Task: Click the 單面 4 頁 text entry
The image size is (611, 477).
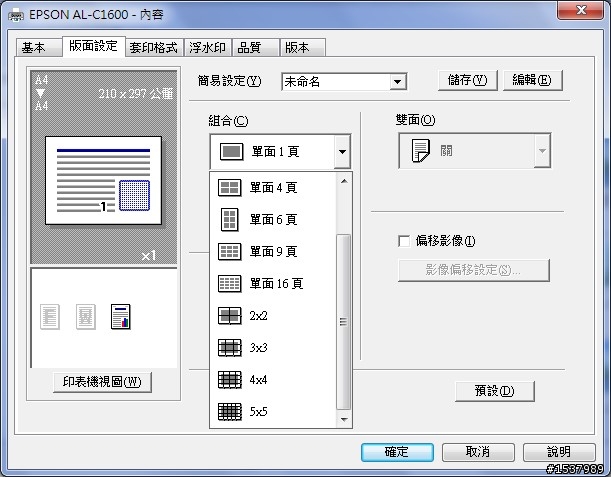Action: click(x=274, y=188)
